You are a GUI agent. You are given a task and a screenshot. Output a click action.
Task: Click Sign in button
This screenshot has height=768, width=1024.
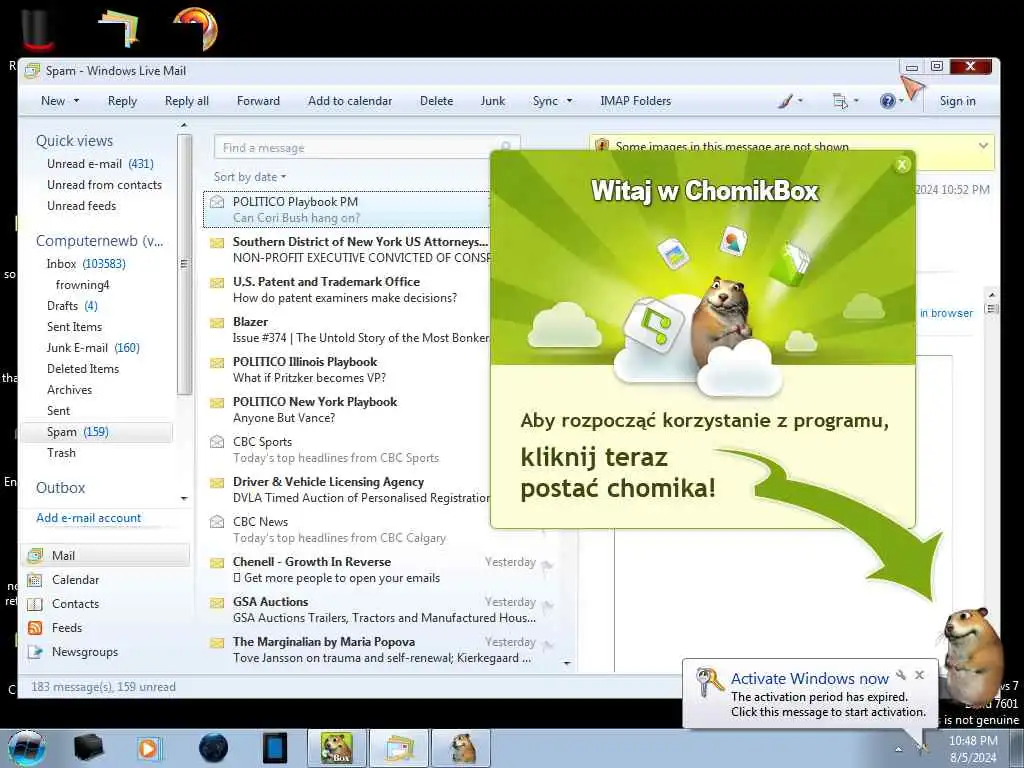click(957, 101)
